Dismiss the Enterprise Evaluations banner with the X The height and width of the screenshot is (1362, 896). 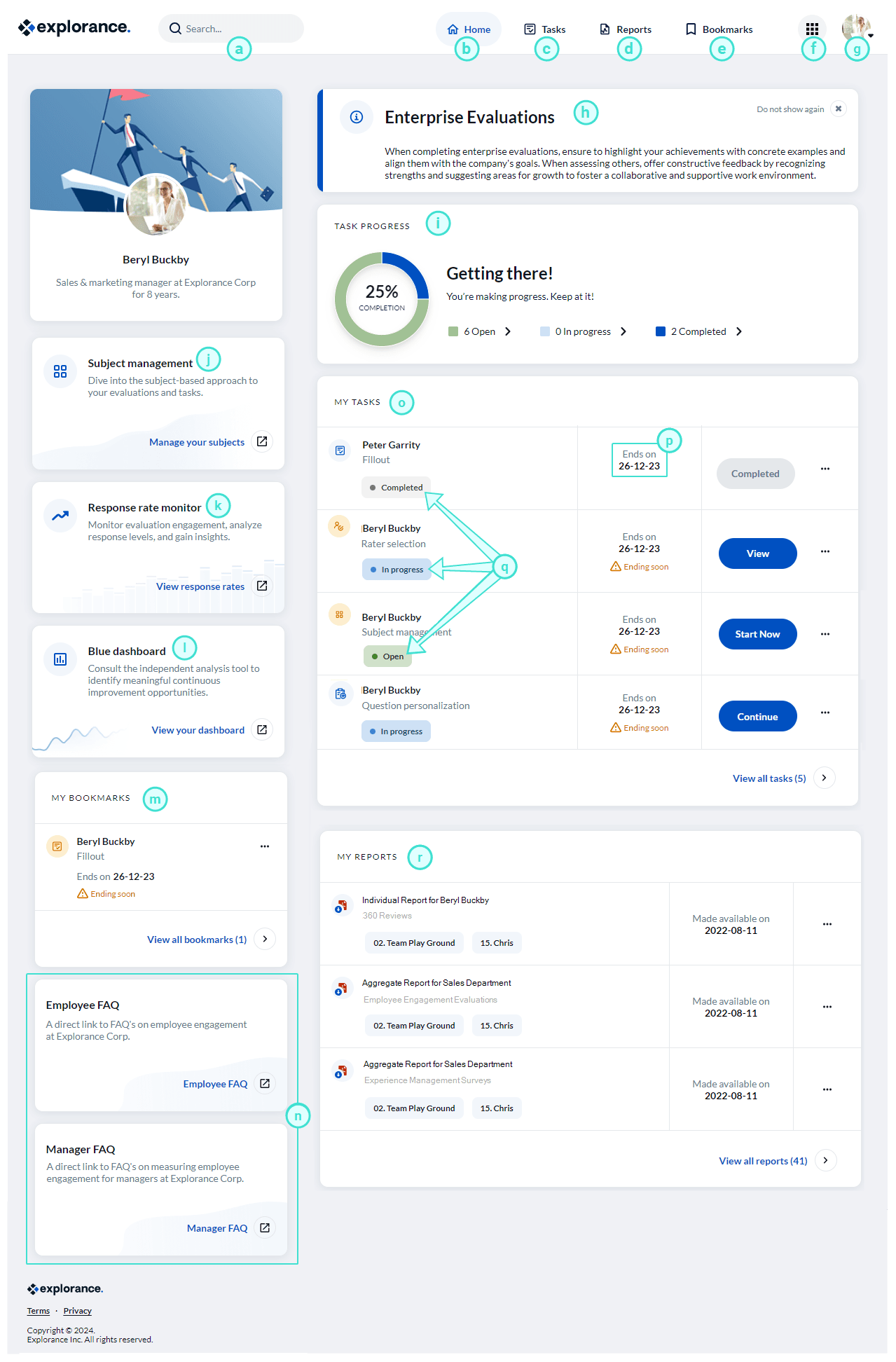click(839, 109)
